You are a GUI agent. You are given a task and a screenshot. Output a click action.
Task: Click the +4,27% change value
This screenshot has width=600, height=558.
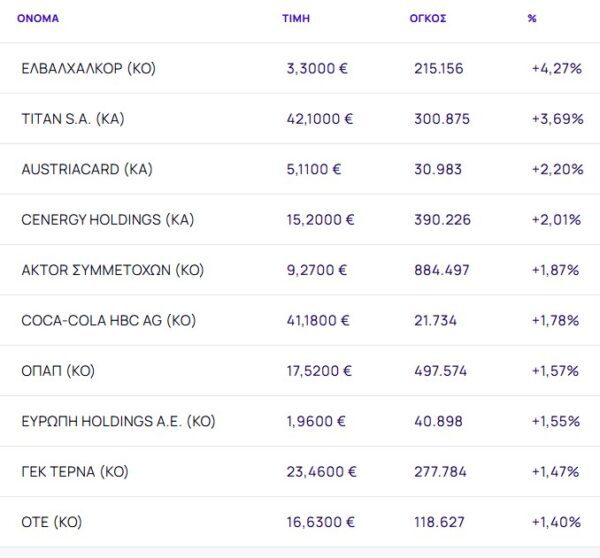point(557,69)
